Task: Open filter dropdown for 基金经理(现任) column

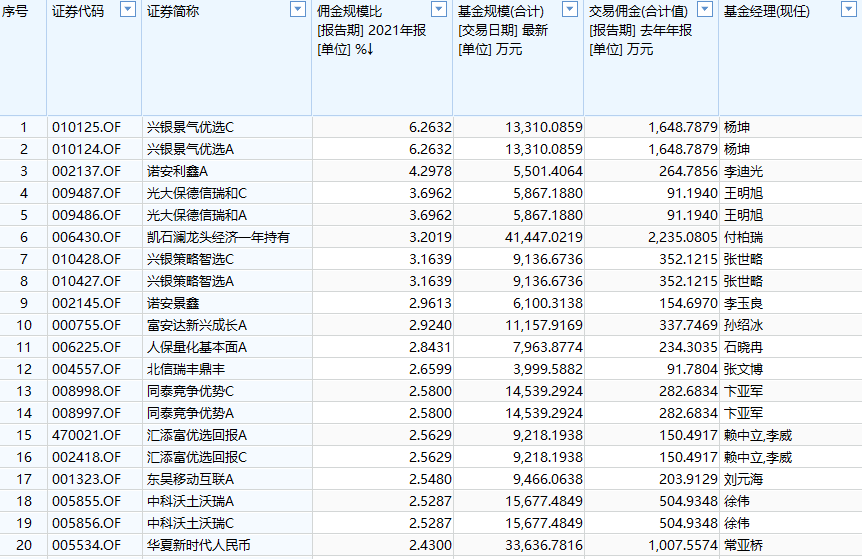Action: pyautogui.click(x=849, y=9)
